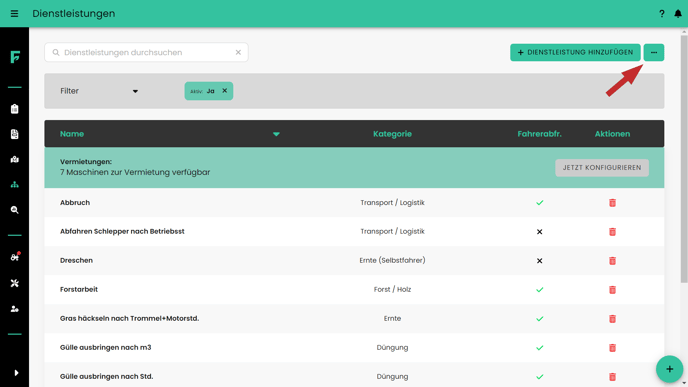
Task: Click the Aktiv: Ja filter chip
Action: tap(209, 91)
